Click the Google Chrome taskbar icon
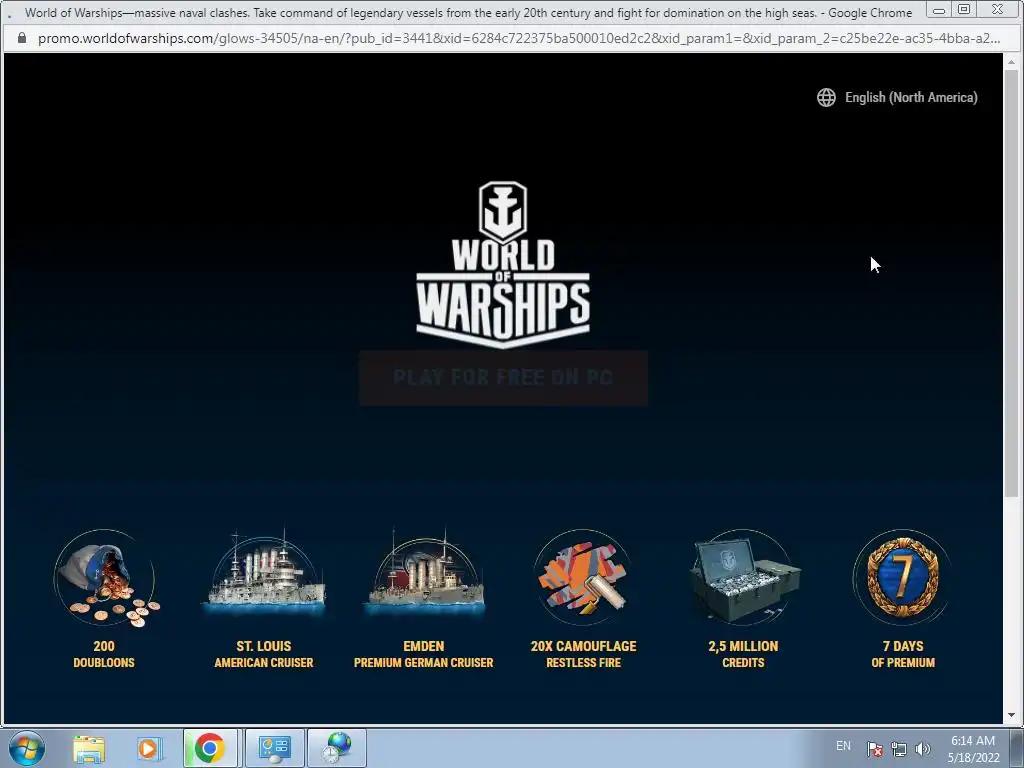Viewport: 1024px width, 768px height. 210,748
